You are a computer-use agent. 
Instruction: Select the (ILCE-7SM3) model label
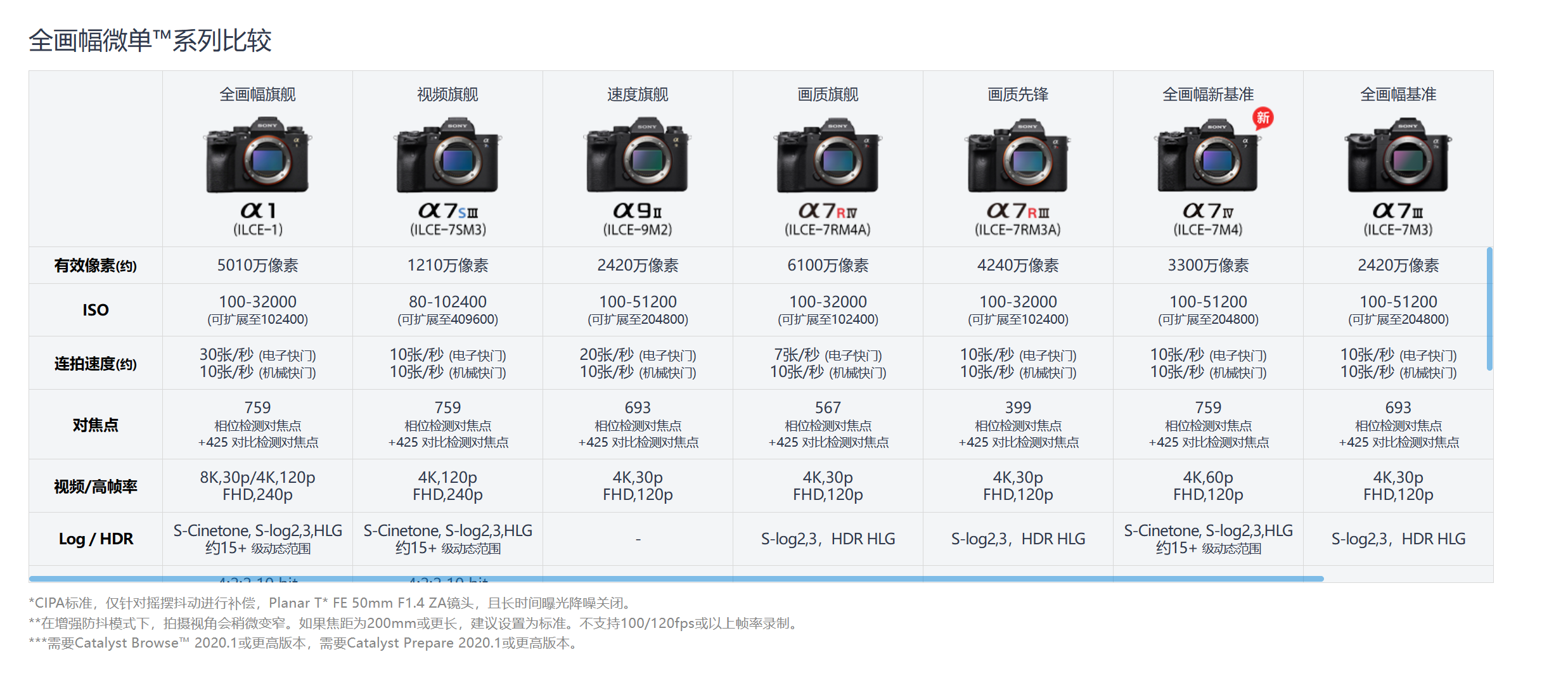(x=447, y=229)
